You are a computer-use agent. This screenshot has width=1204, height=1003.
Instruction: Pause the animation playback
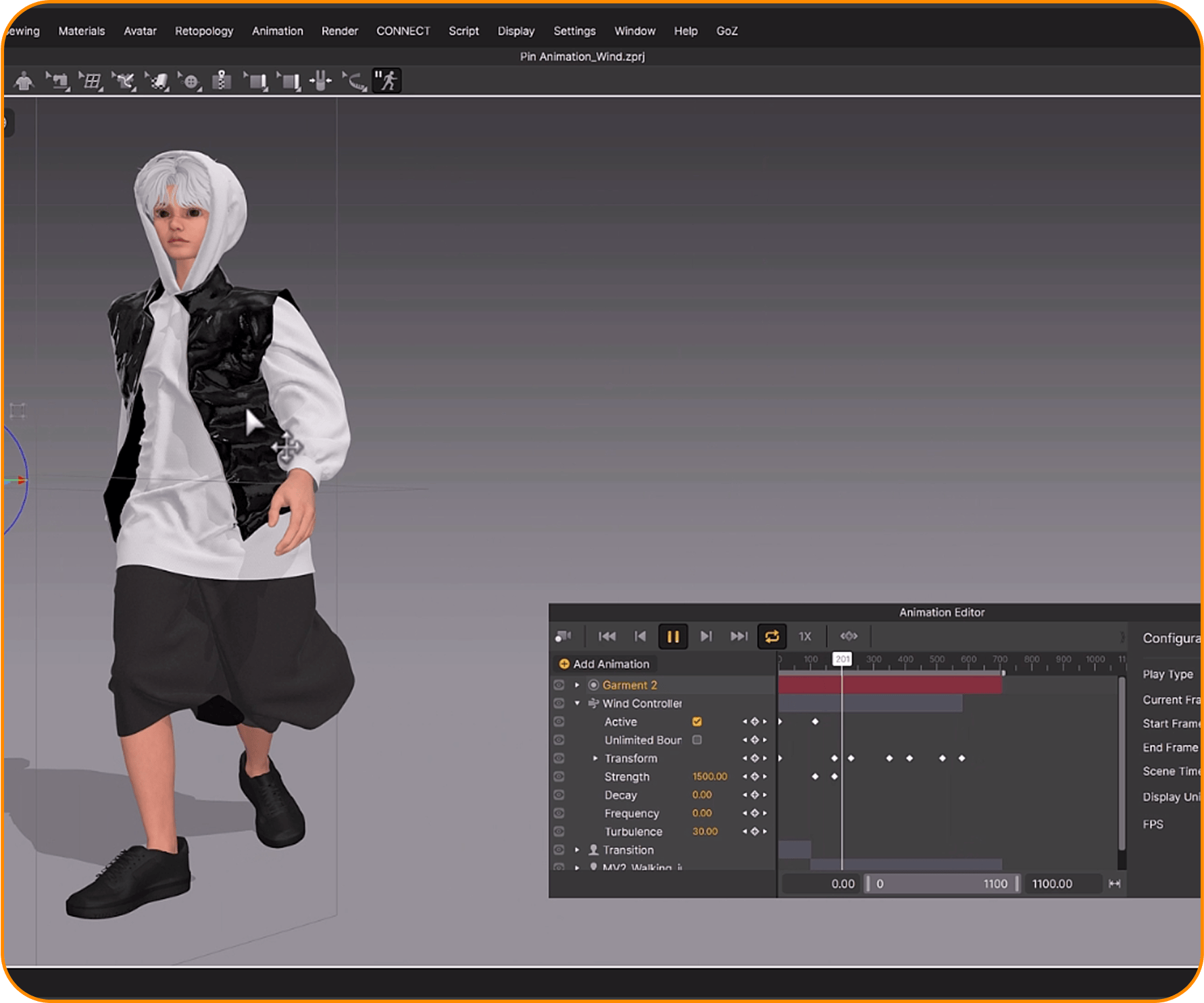tap(673, 636)
